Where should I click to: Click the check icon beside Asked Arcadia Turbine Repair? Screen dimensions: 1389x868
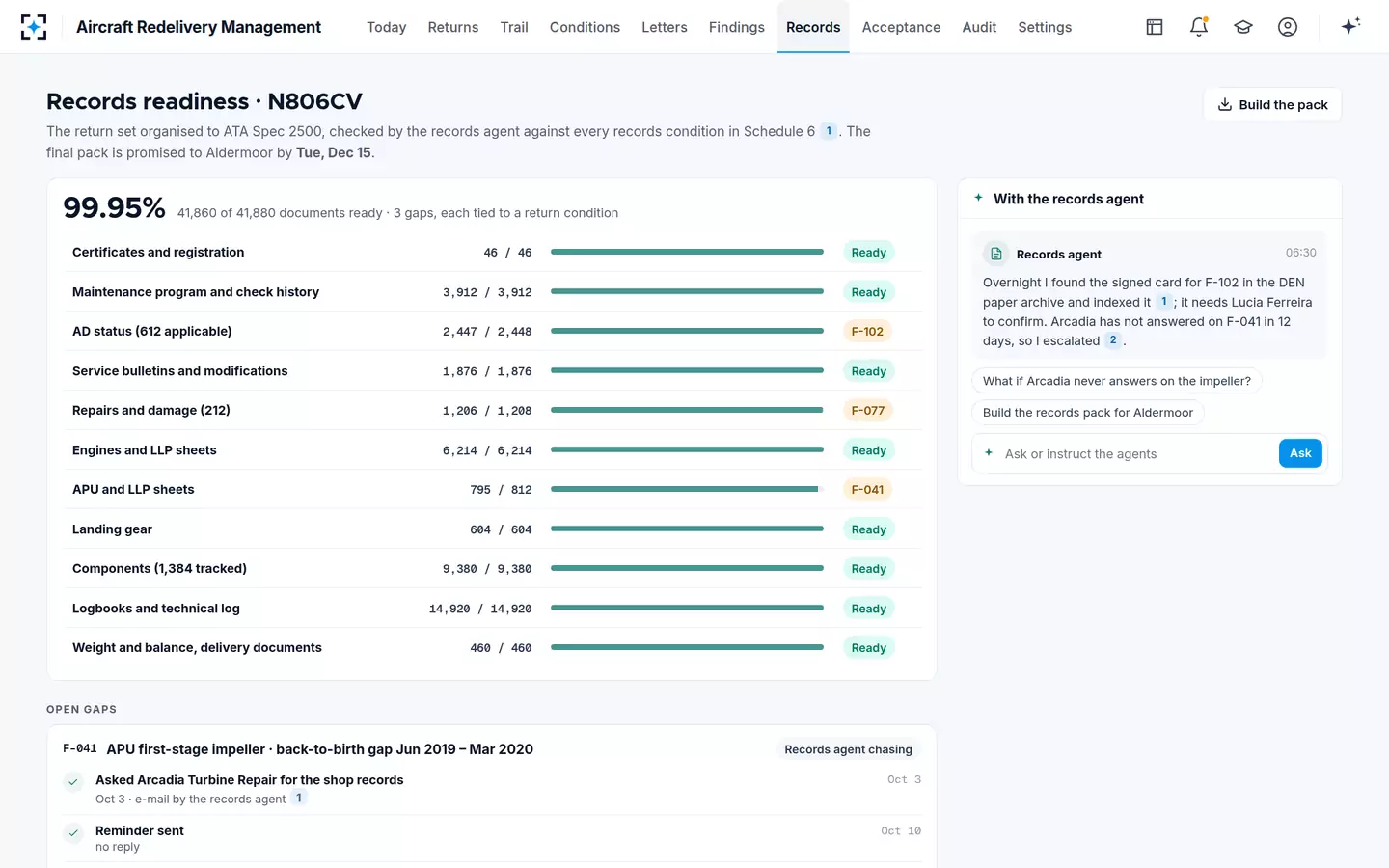pyautogui.click(x=73, y=782)
